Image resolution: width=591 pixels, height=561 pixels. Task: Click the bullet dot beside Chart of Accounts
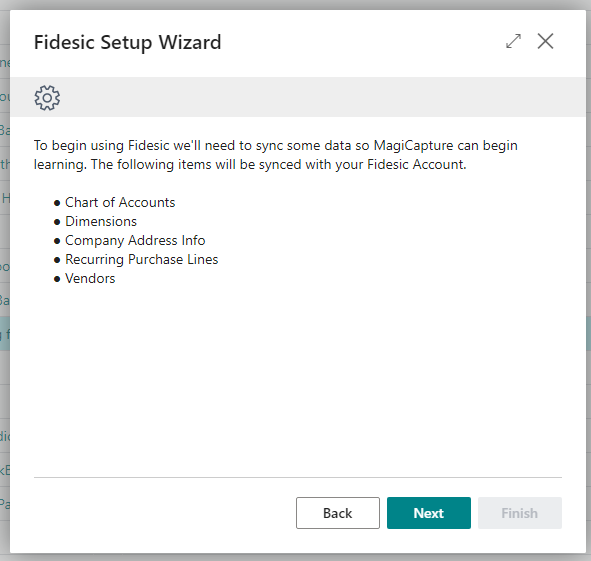[57, 203]
